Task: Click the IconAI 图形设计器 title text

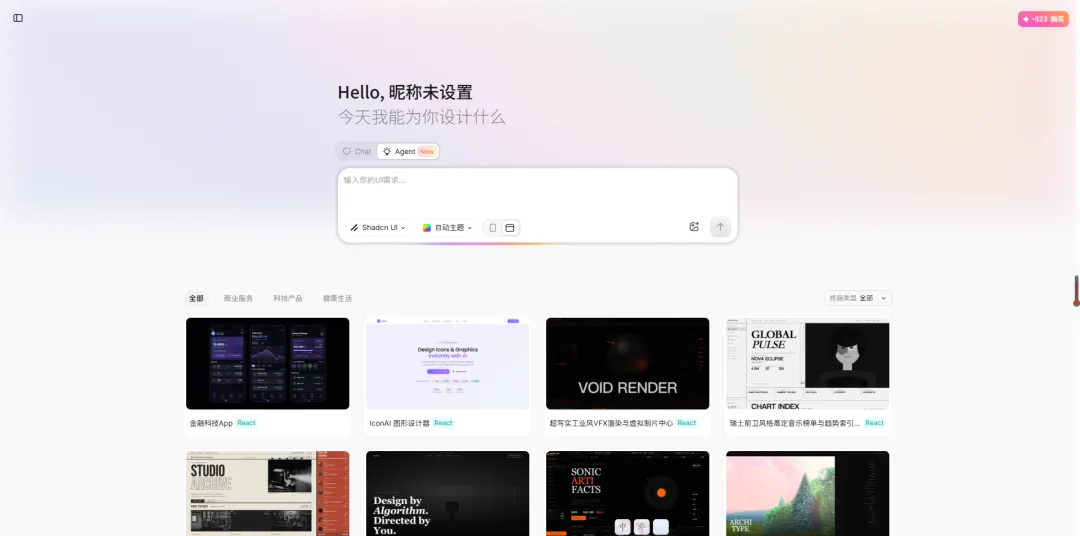Action: point(399,423)
